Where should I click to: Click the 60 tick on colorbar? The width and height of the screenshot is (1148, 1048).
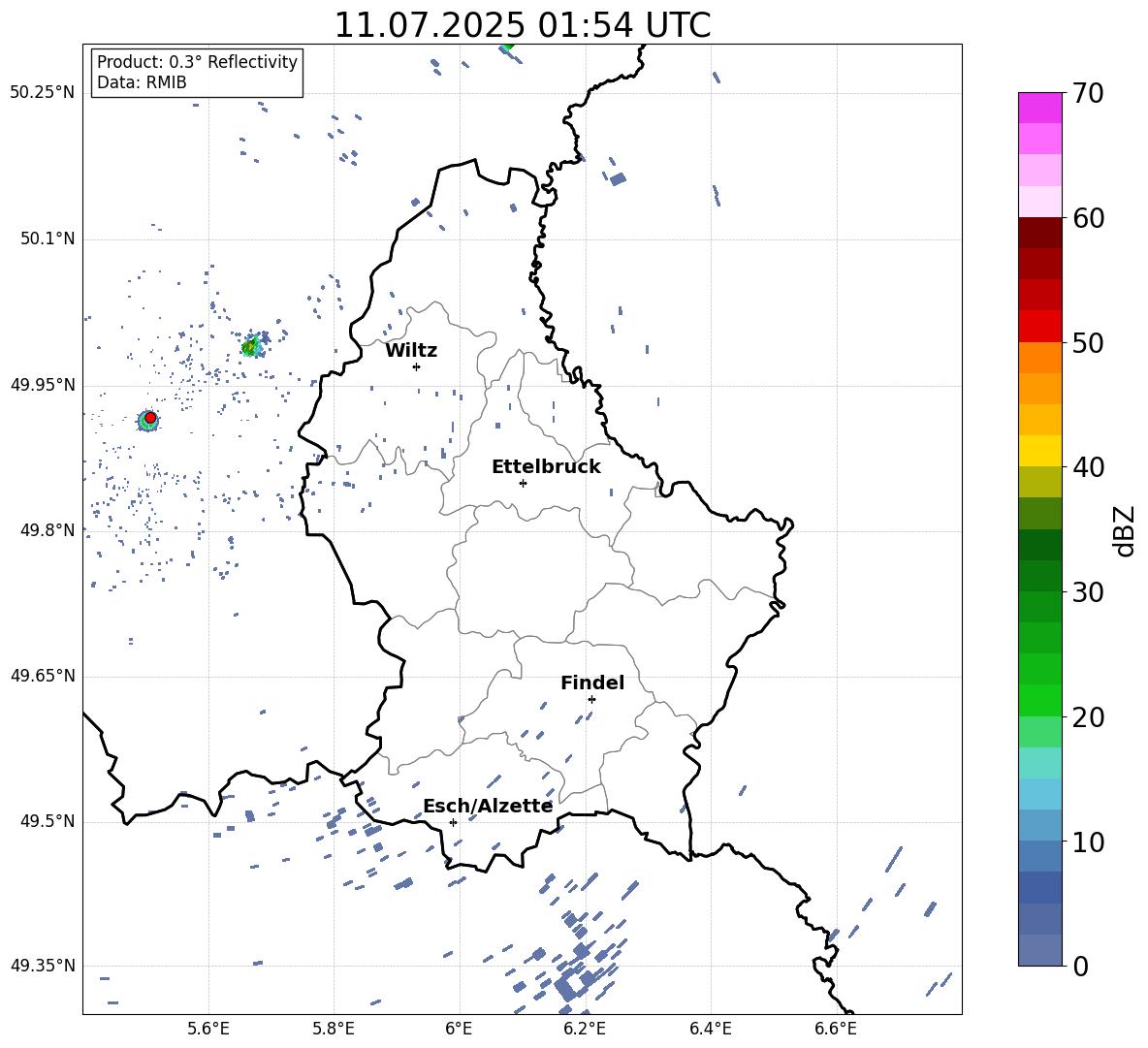pos(1089,218)
